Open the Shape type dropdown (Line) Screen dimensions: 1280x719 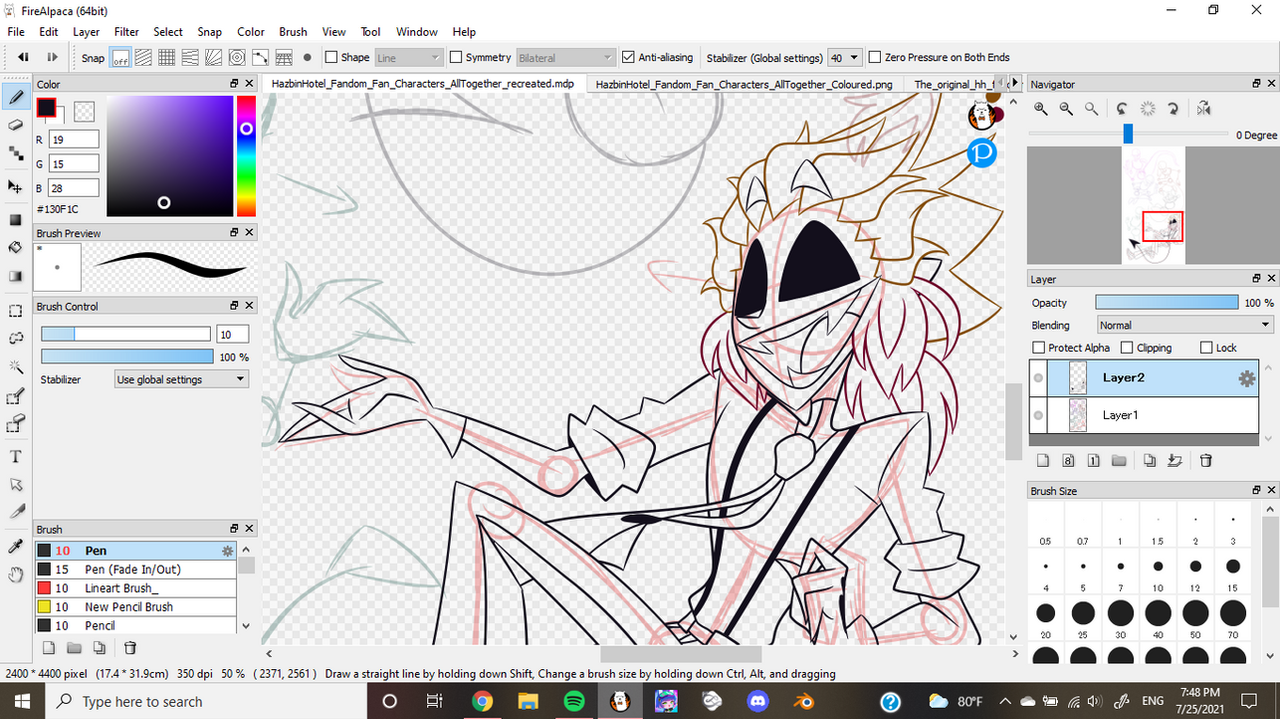point(408,58)
